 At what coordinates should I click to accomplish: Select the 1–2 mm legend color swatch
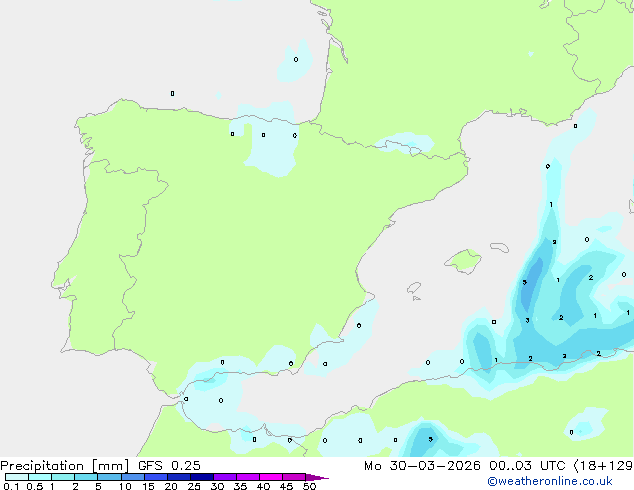click(x=63, y=477)
